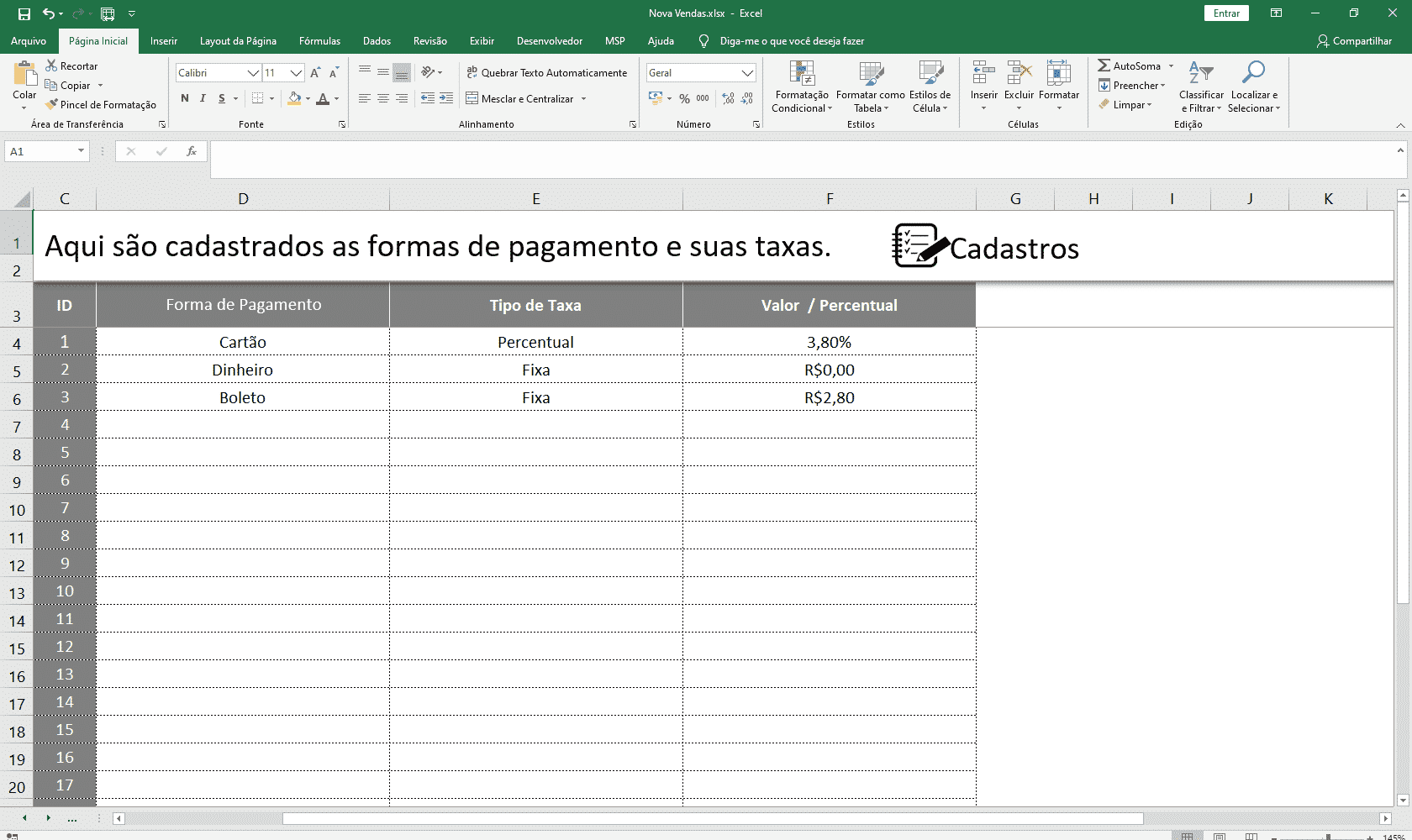Expand the Name Box A1 dropdown
1412x840 pixels.
(81, 151)
